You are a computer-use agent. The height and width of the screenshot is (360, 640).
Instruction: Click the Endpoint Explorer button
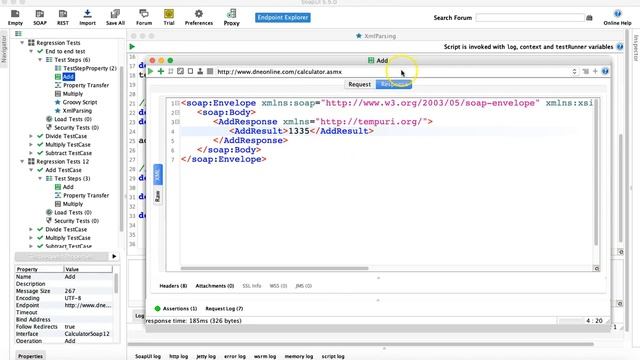283,18
